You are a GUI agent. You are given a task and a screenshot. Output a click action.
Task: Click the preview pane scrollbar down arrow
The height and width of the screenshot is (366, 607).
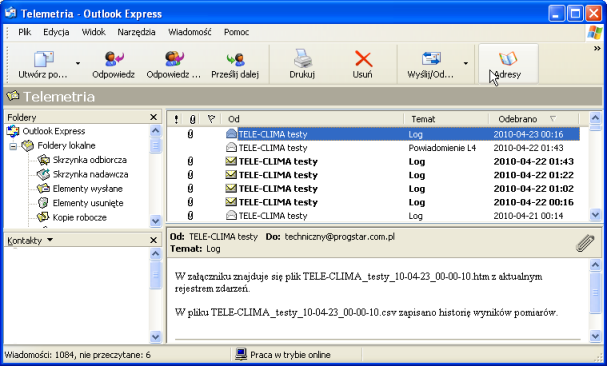tap(595, 336)
